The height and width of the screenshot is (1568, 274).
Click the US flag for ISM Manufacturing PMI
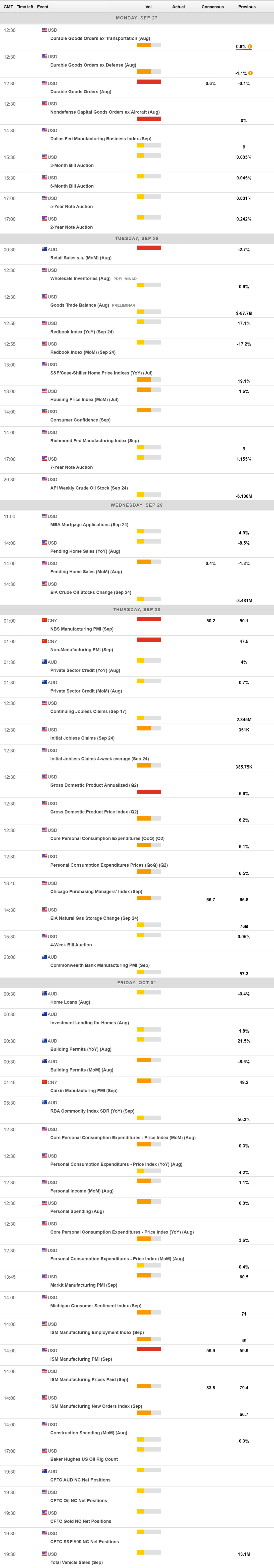[44, 1350]
